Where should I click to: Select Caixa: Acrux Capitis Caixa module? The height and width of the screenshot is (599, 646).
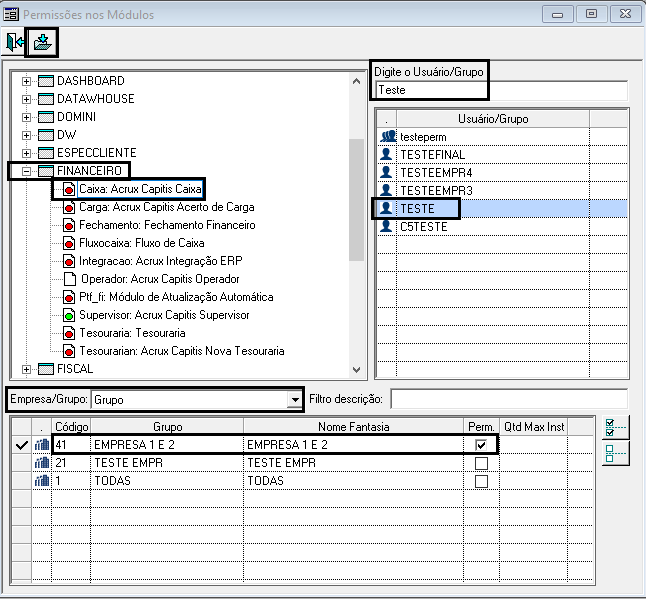tap(140, 189)
